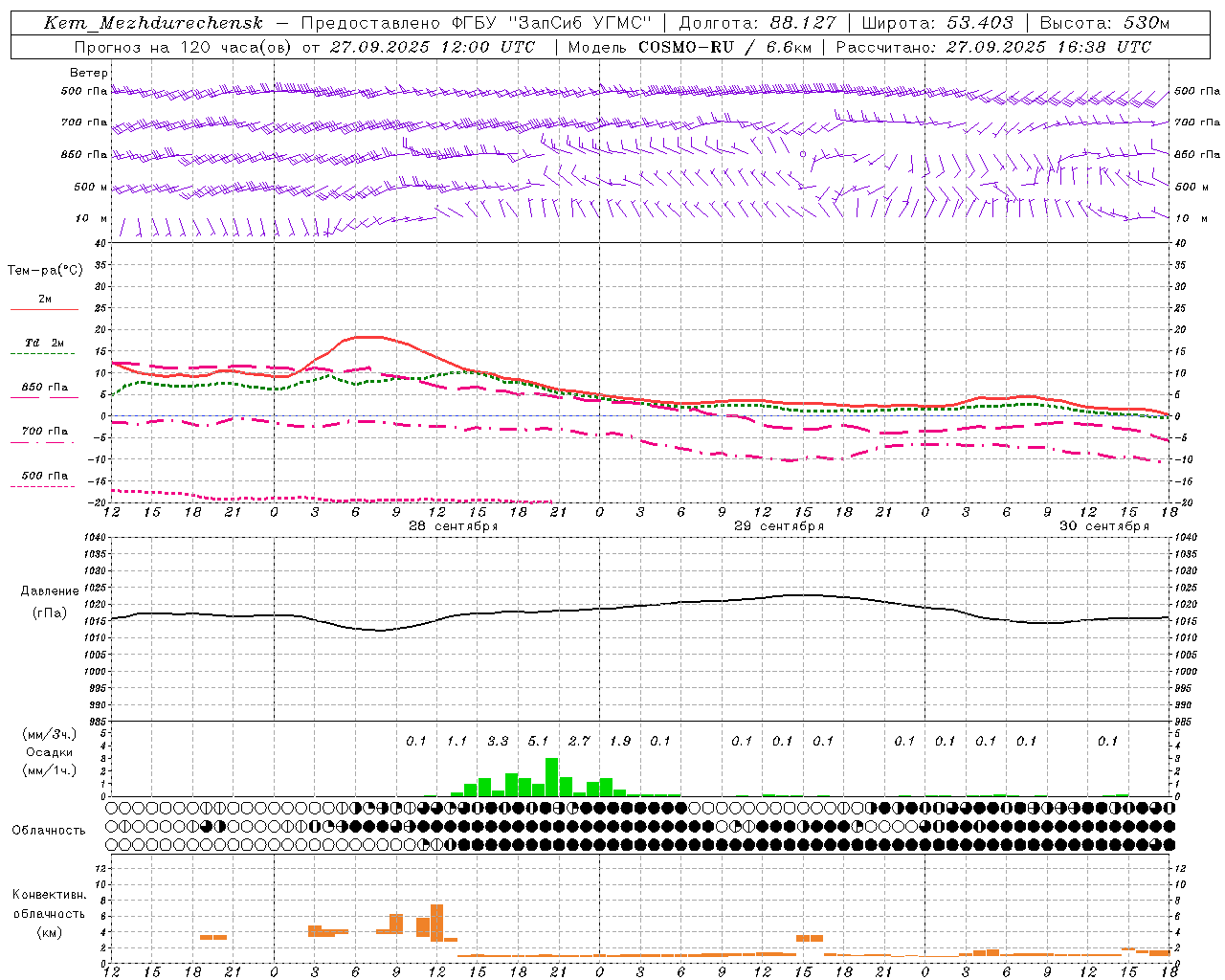Click the solid red line under the 2м legend
The width and height of the screenshot is (1225, 980).
click(x=44, y=309)
